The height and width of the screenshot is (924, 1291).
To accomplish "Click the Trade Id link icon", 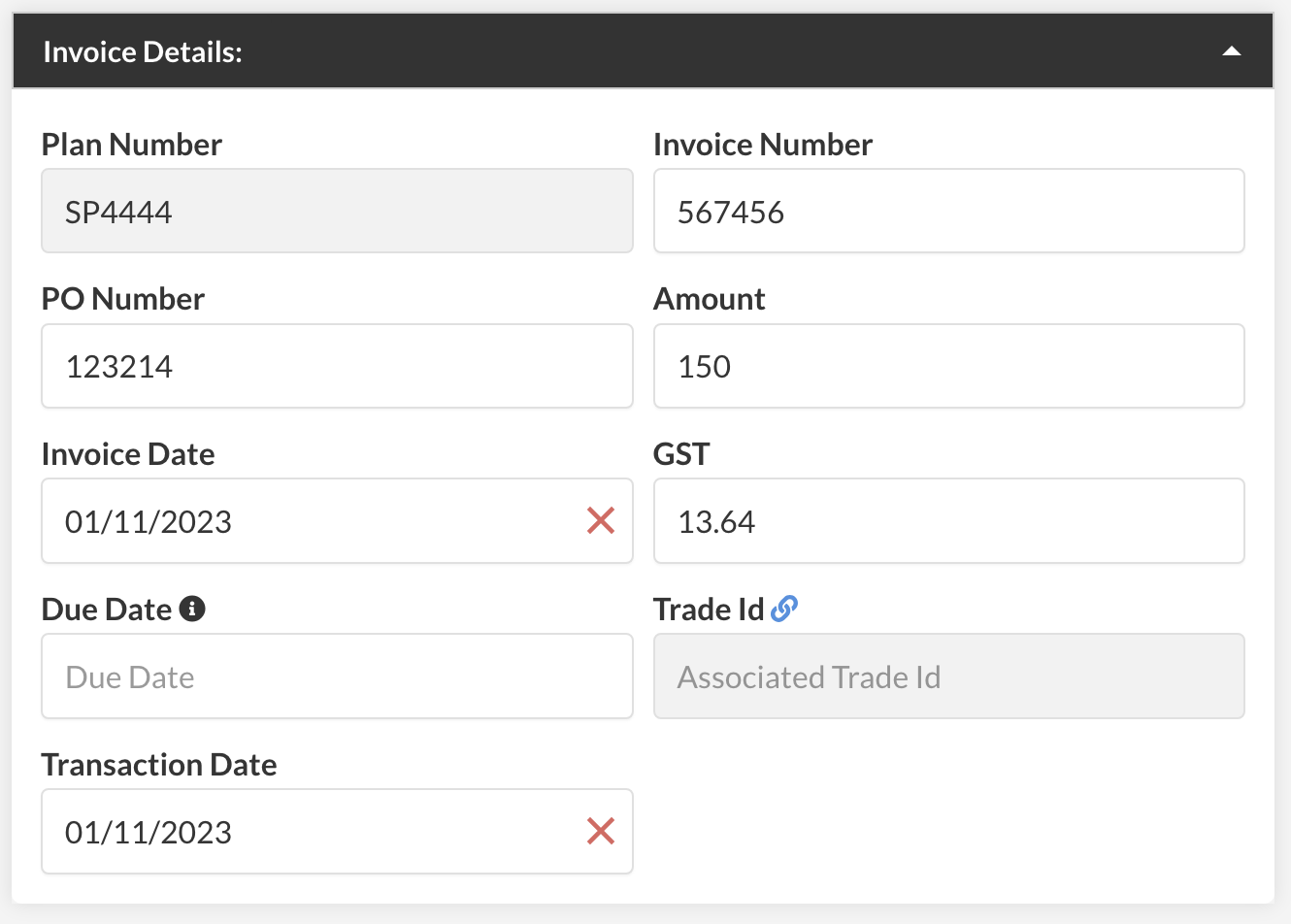I will tap(784, 609).
